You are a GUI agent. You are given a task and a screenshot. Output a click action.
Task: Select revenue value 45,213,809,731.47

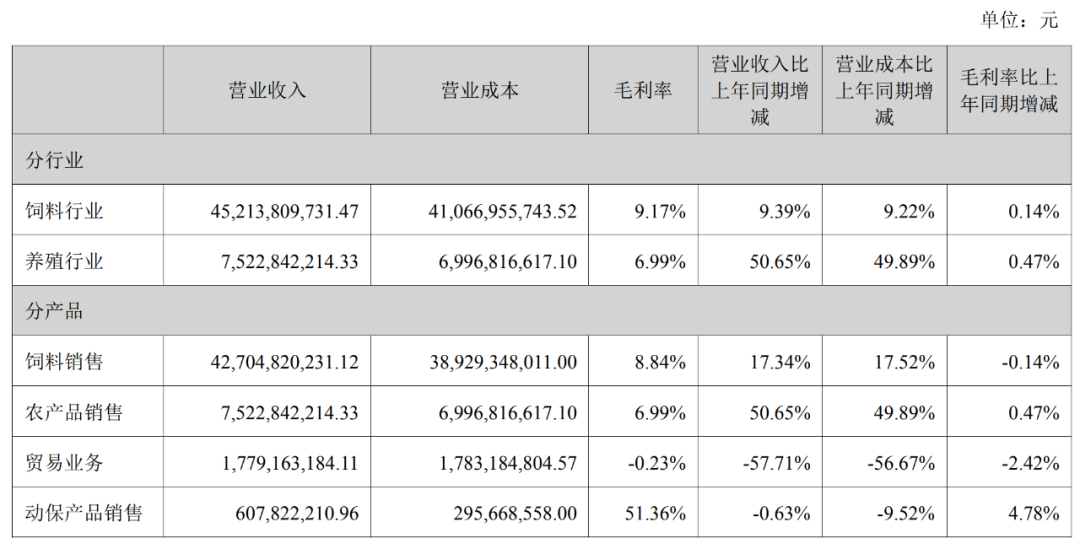(284, 211)
